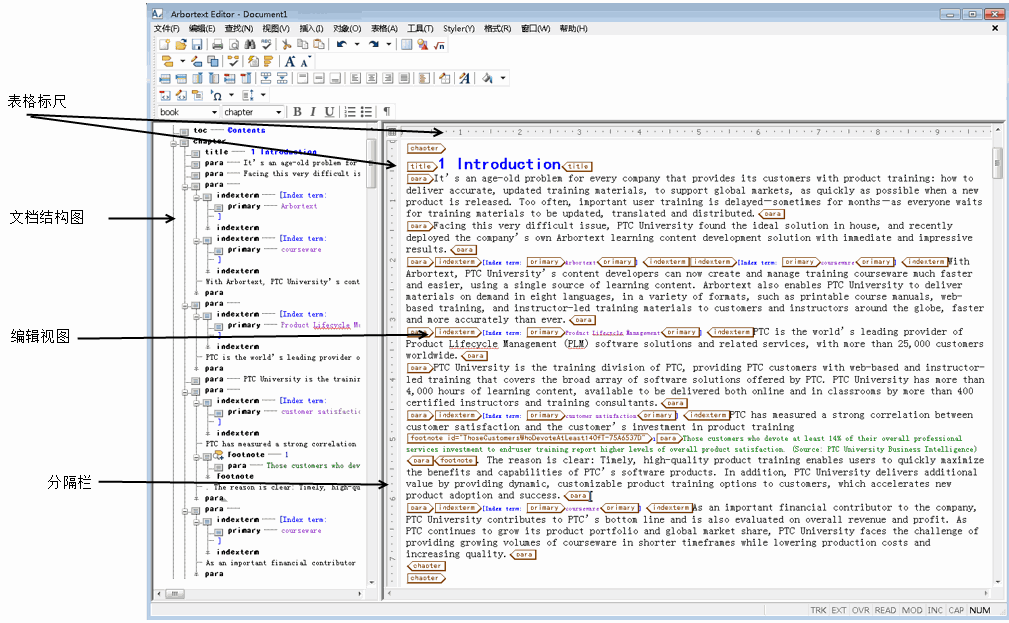Image resolution: width=1009 pixels, height=623 pixels.
Task: Insert a numbered list
Action: point(350,111)
